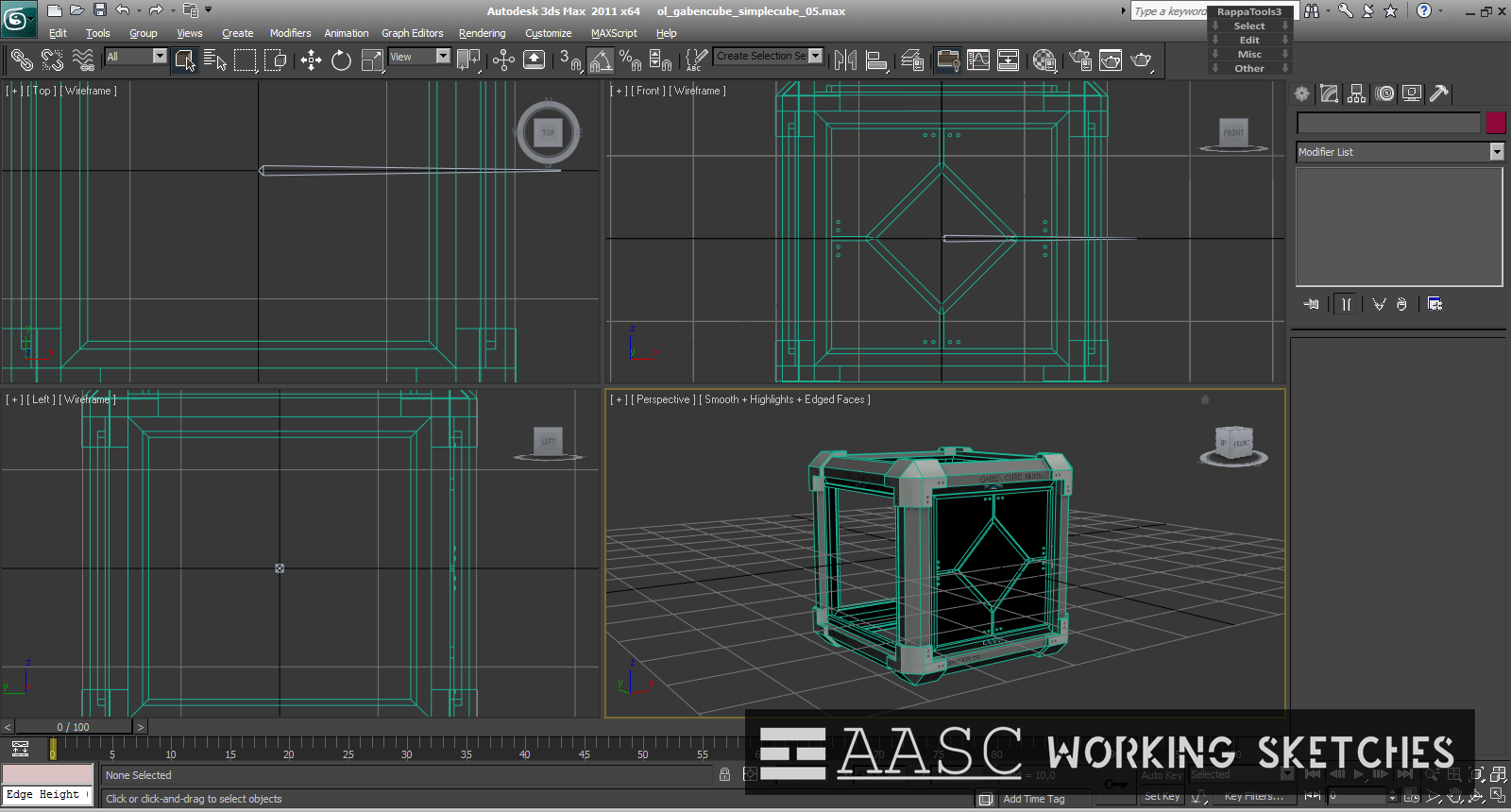Click RappaTools3 Select button
1511x812 pixels.
coord(1249,26)
